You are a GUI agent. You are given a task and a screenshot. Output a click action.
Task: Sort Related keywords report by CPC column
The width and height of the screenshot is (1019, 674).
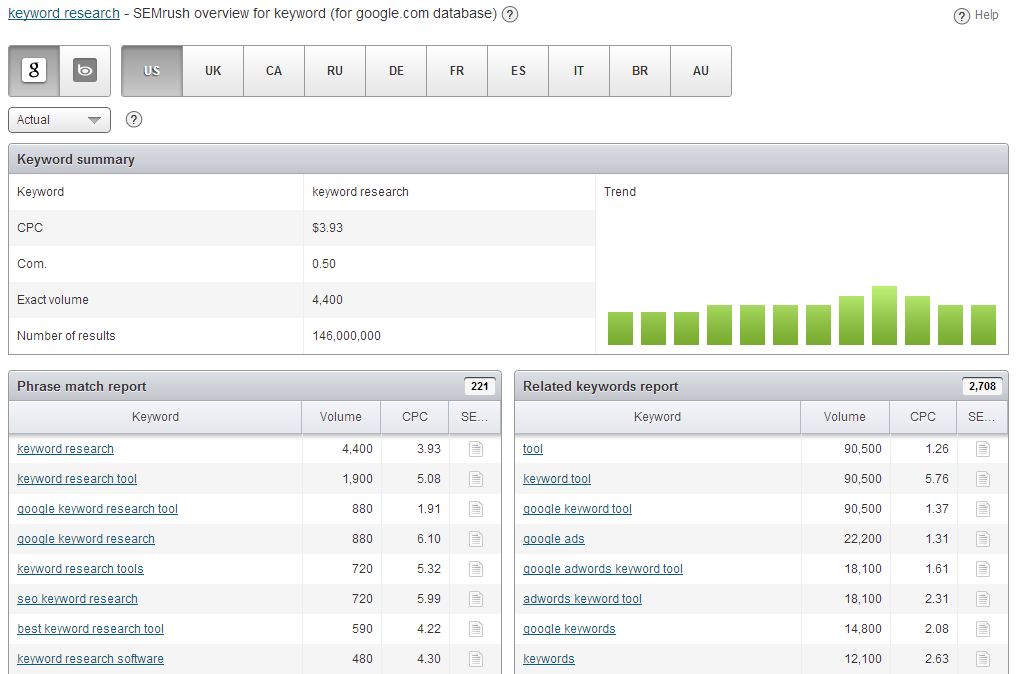point(923,417)
